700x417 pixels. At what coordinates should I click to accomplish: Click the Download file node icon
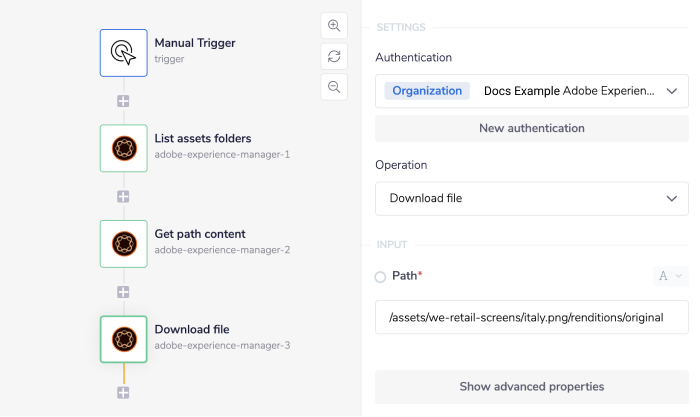tap(124, 339)
